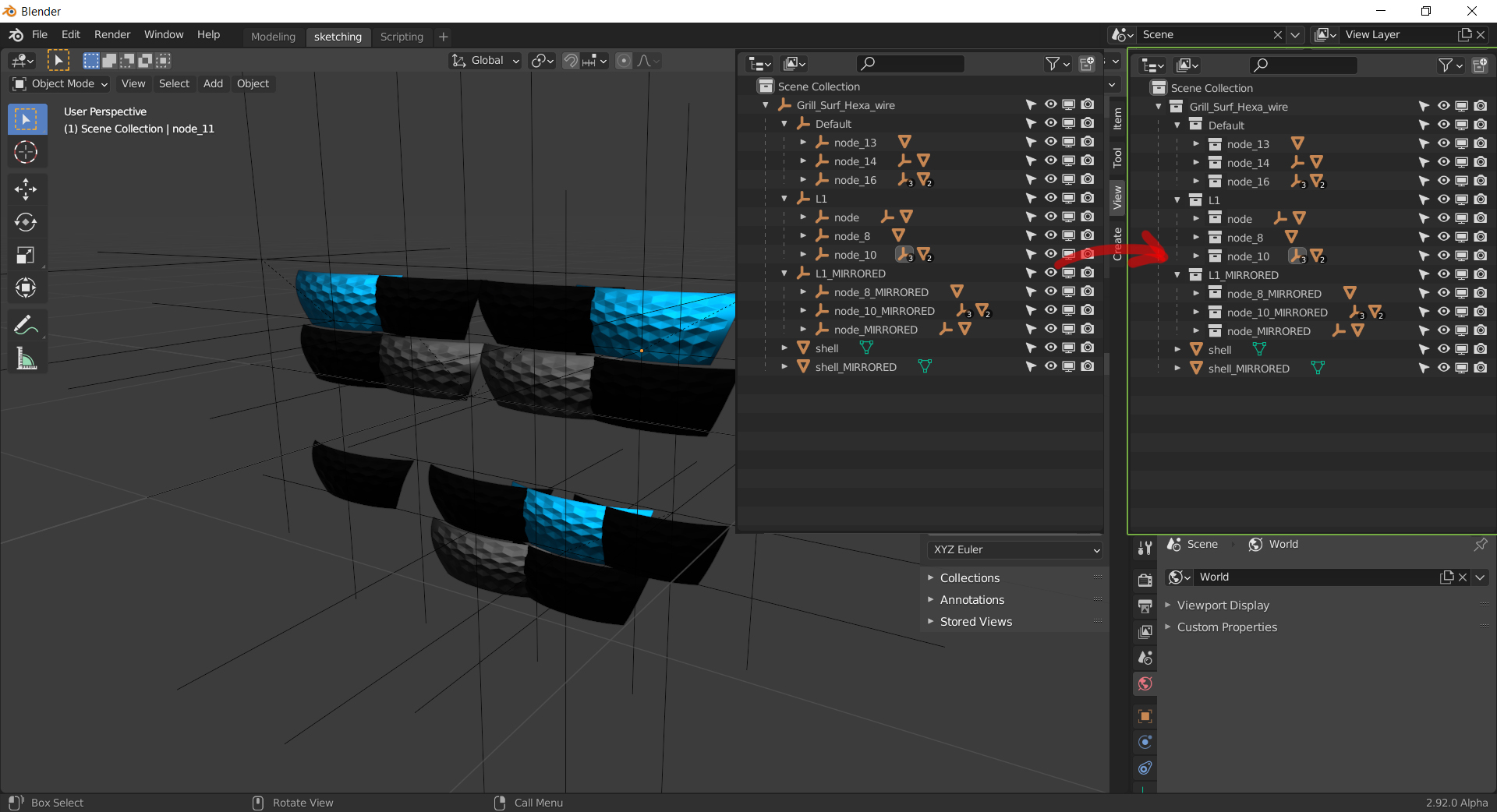Screen dimensions: 1497x812
Task: Open the Object properties tab
Action: (x=1145, y=716)
